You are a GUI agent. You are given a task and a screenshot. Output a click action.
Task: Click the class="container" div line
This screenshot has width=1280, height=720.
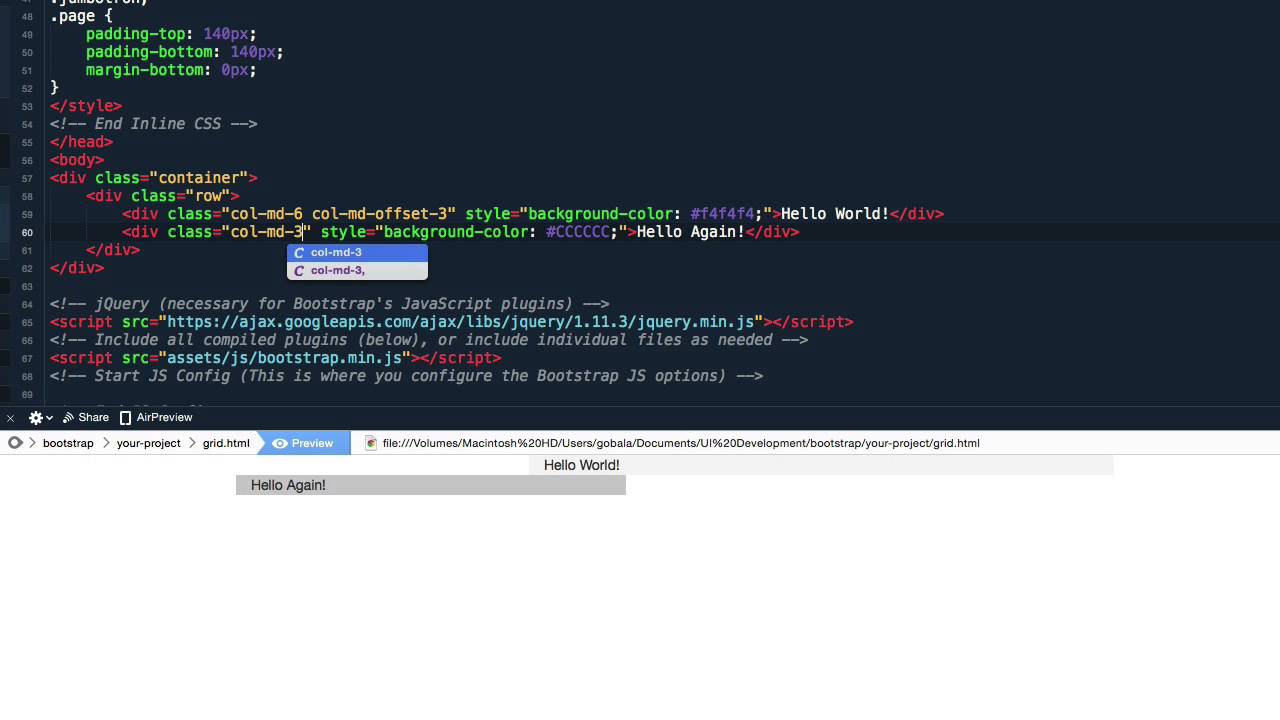click(x=154, y=178)
